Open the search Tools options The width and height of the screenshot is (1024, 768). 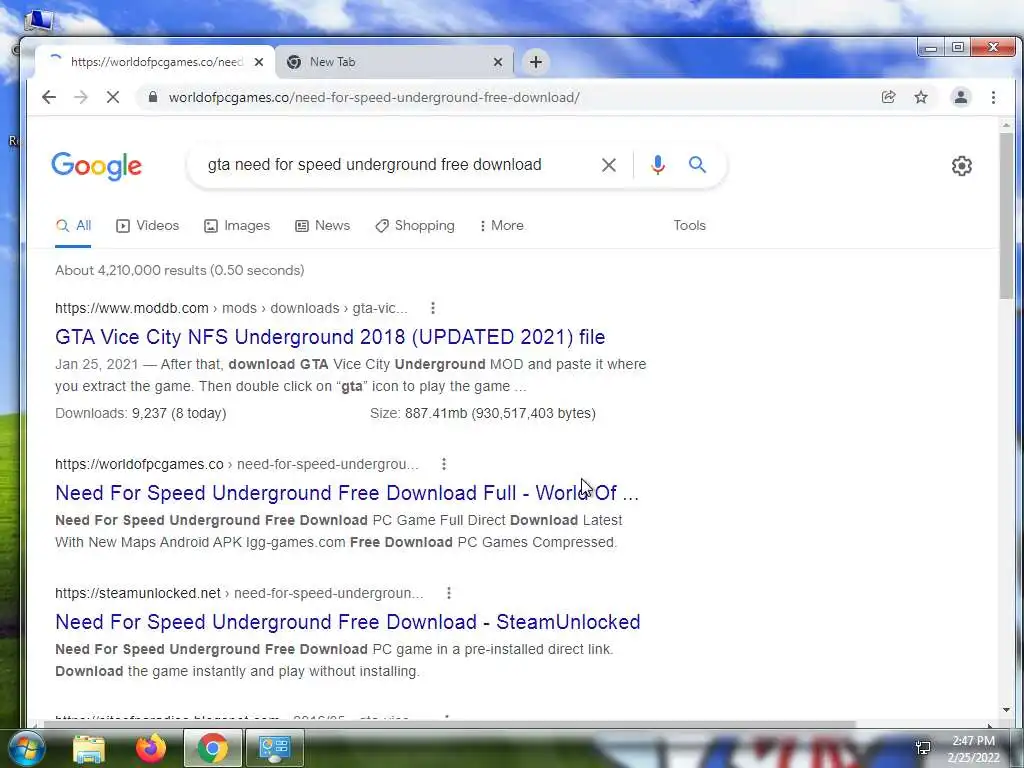690,226
